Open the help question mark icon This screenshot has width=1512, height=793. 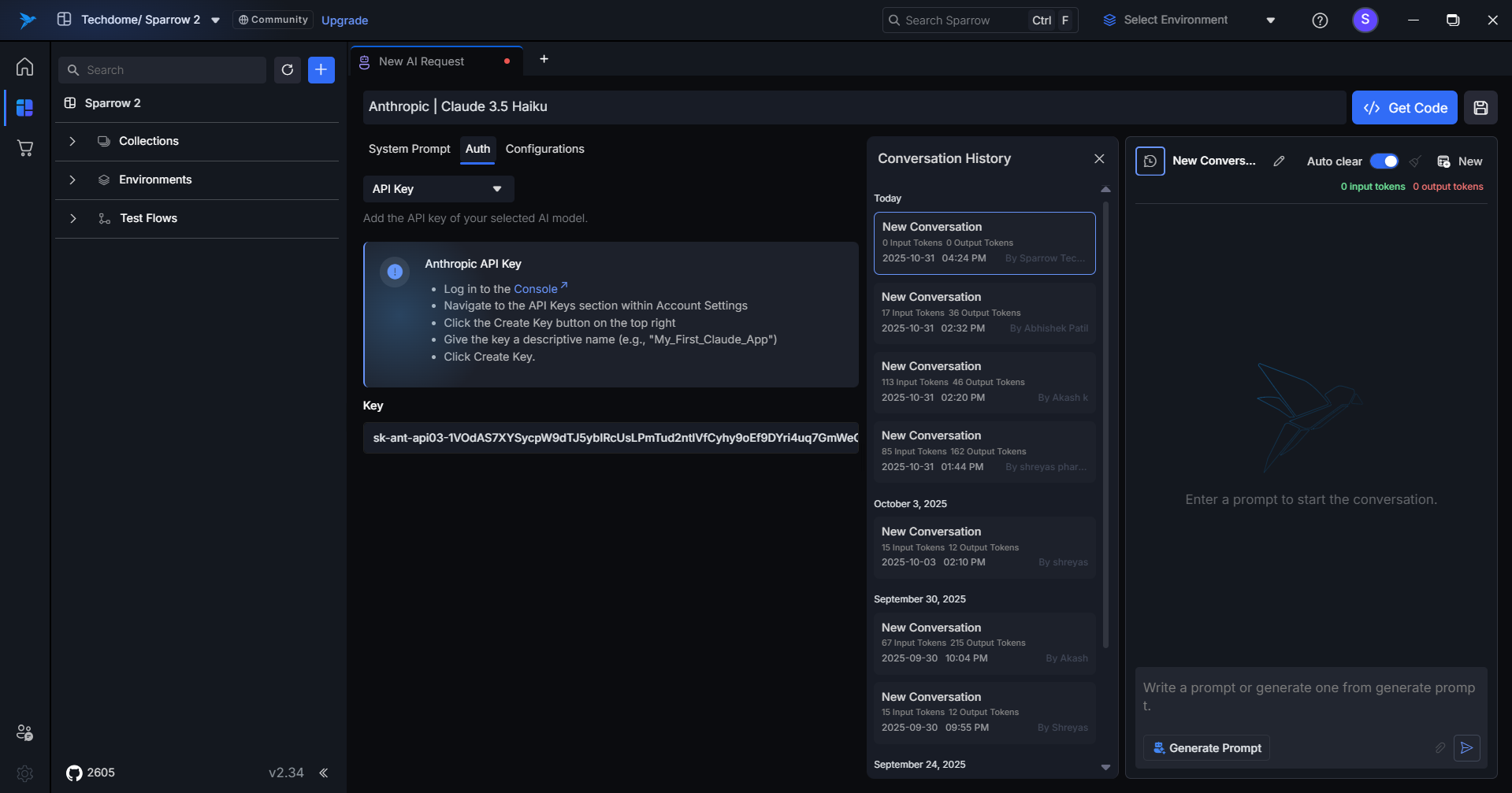tap(1320, 20)
